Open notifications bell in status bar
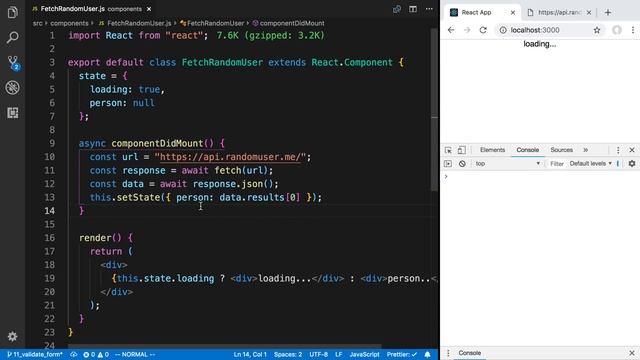640x360 pixels. coord(427,354)
